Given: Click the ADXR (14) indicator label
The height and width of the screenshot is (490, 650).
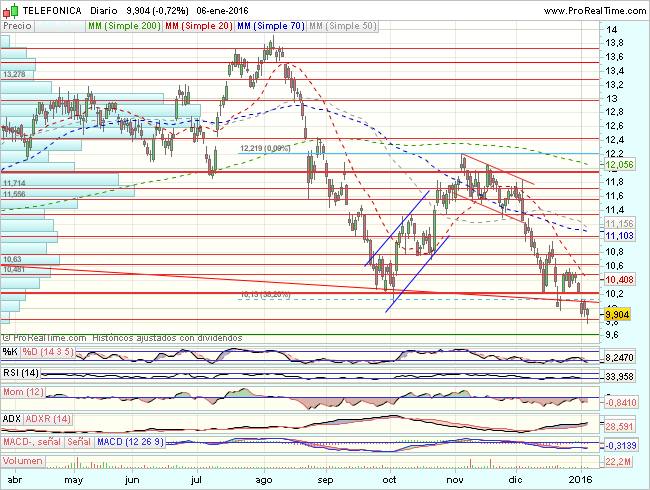Looking at the screenshot, I should [48, 419].
